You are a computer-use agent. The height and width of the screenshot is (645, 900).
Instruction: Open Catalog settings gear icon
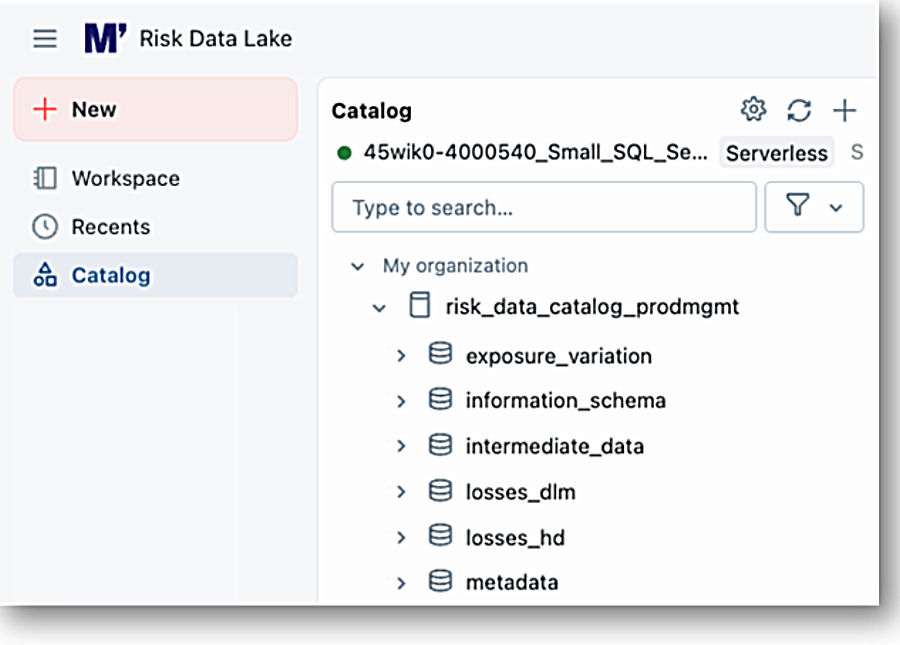(x=753, y=109)
